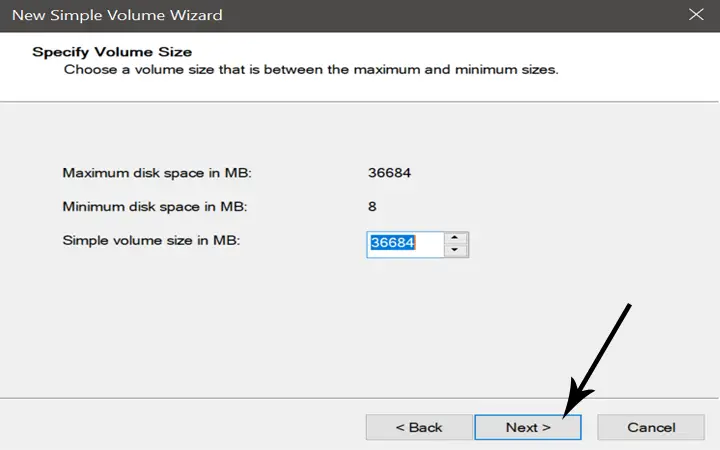Click the Minimum disk space value 8

pos(372,207)
